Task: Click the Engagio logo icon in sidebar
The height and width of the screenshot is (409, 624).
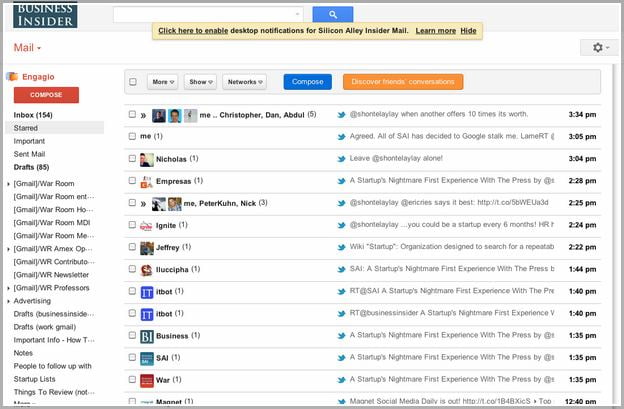Action: coord(12,76)
